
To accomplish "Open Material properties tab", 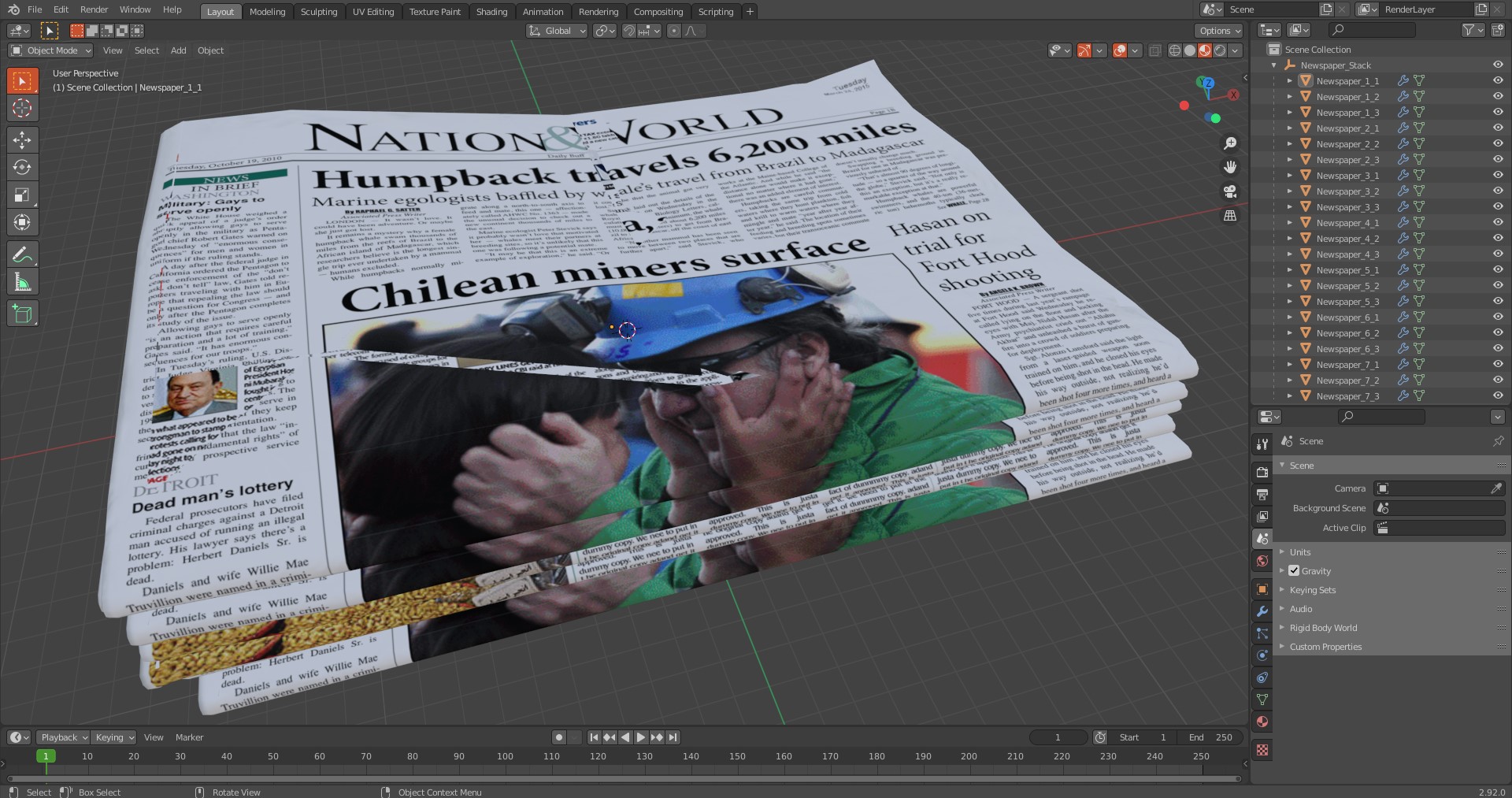I will [1262, 722].
